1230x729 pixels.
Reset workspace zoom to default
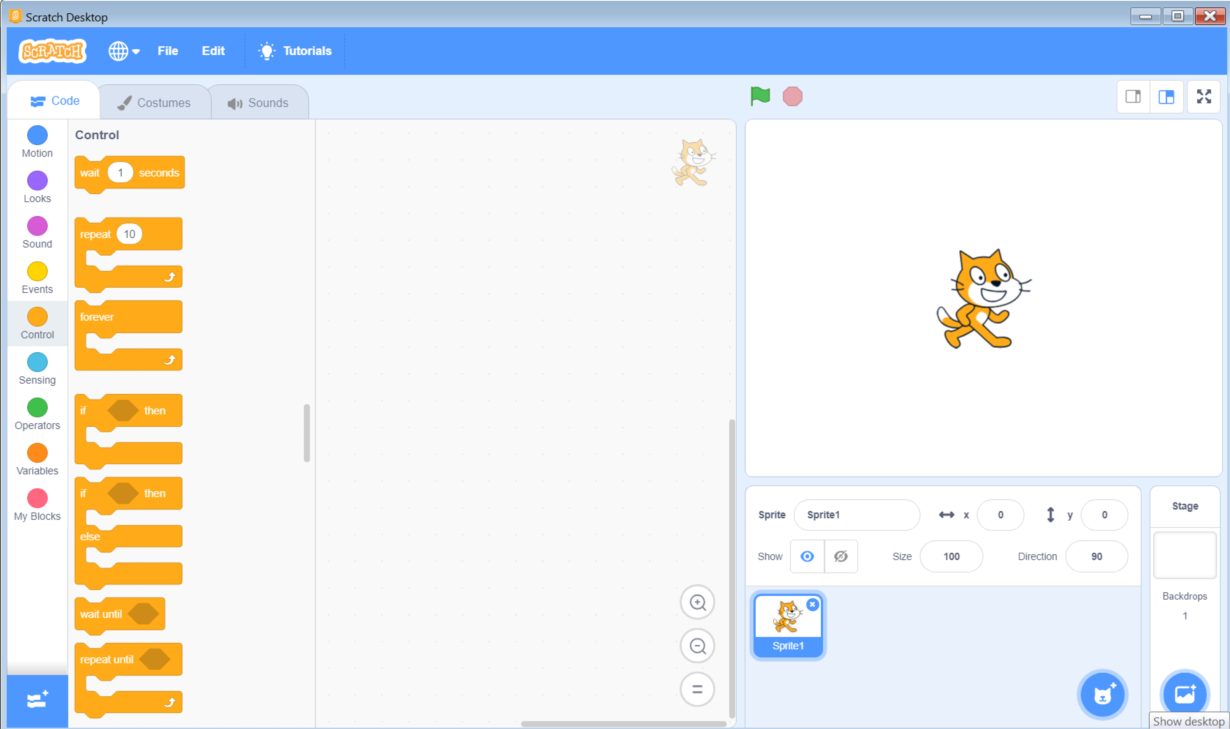pyautogui.click(x=697, y=689)
